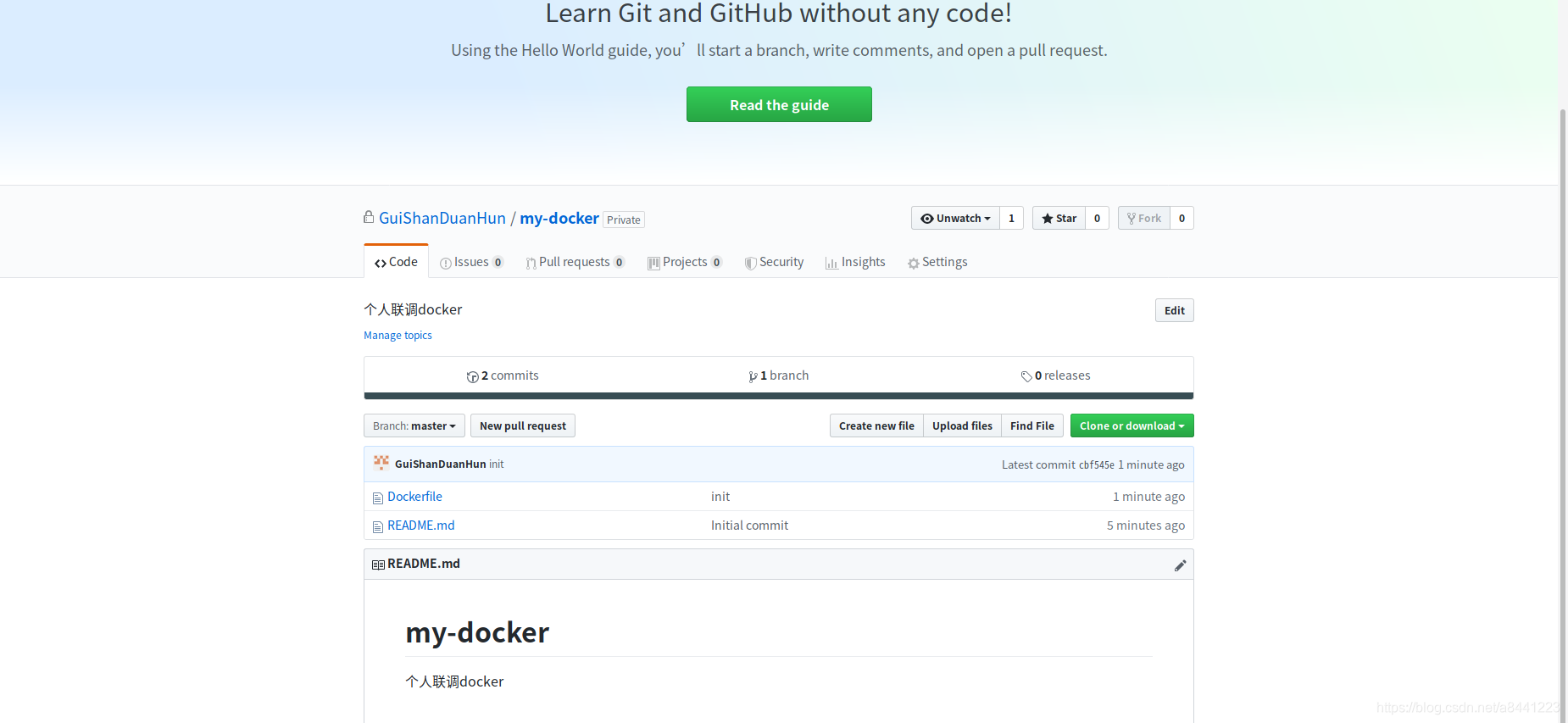Click the forks count next to Fork
Image resolution: width=1568 pixels, height=723 pixels.
click(1182, 218)
